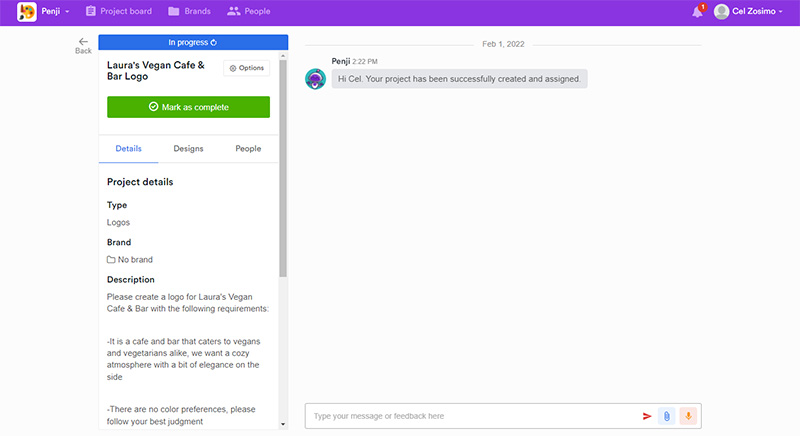This screenshot has height=436, width=800.
Task: Open the Penji workspace dropdown
Action: point(56,11)
